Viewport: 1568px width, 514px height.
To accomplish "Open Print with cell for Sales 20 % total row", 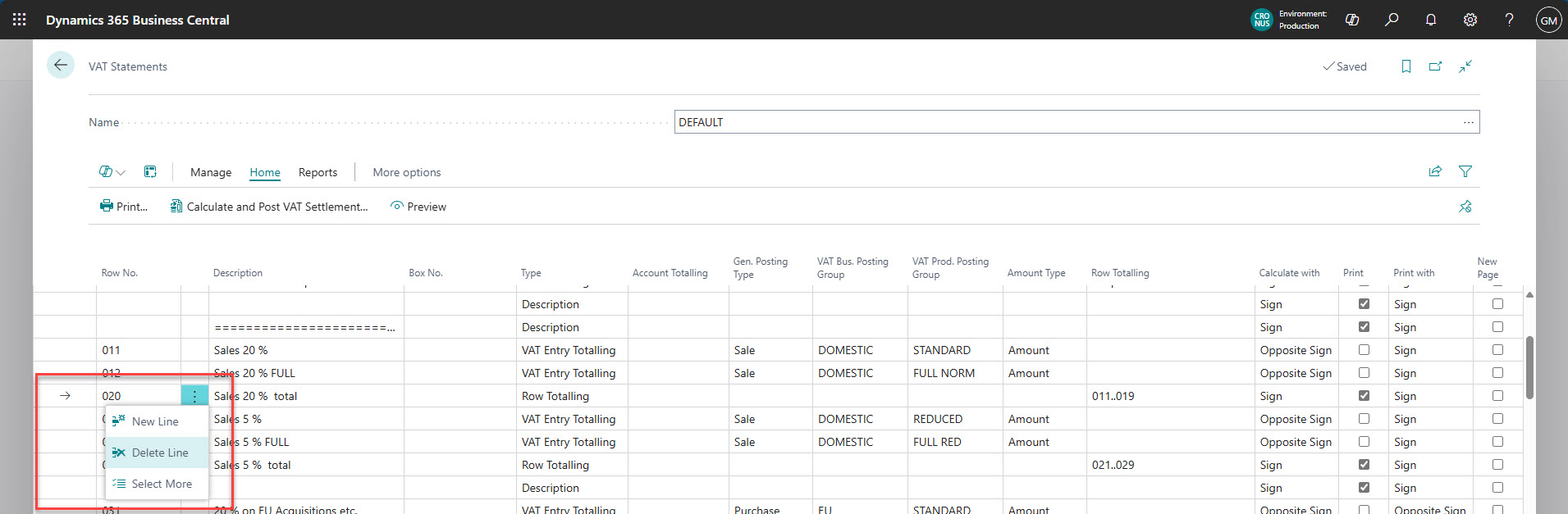I will [1430, 396].
